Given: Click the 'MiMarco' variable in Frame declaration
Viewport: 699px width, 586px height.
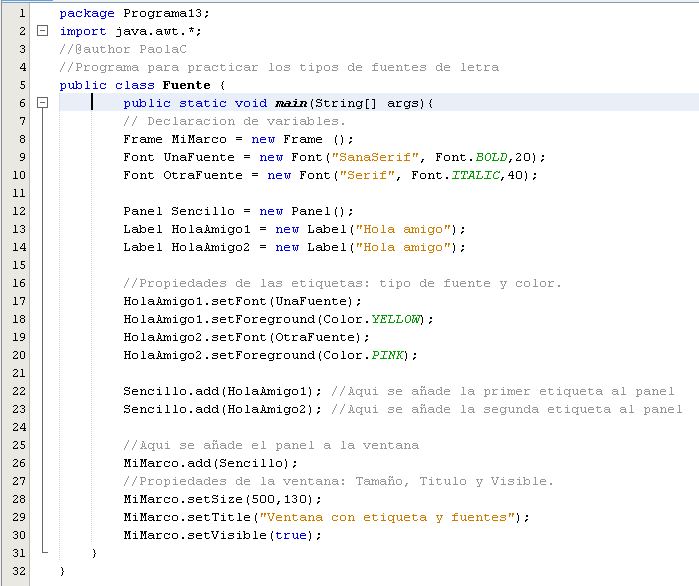Looking at the screenshot, I should point(199,139).
